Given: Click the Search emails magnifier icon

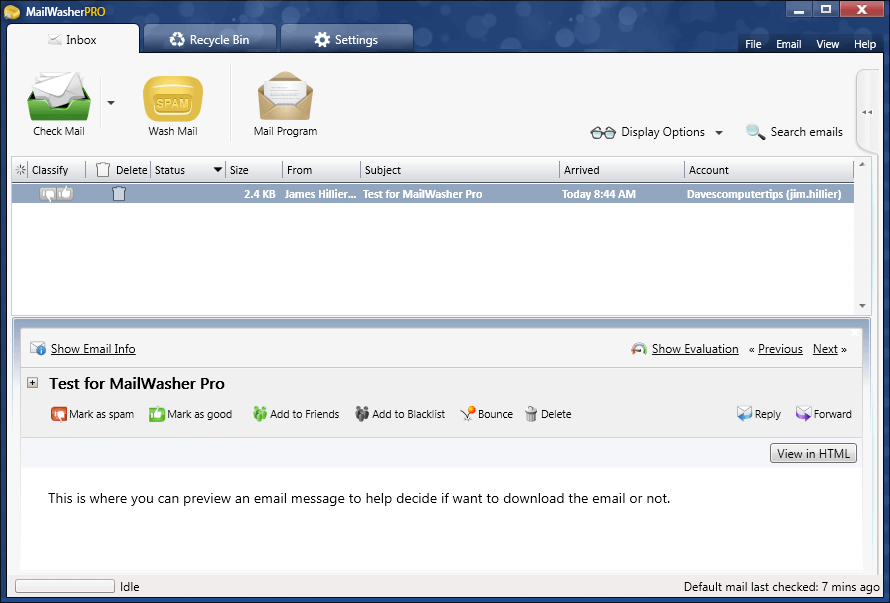Looking at the screenshot, I should point(755,132).
